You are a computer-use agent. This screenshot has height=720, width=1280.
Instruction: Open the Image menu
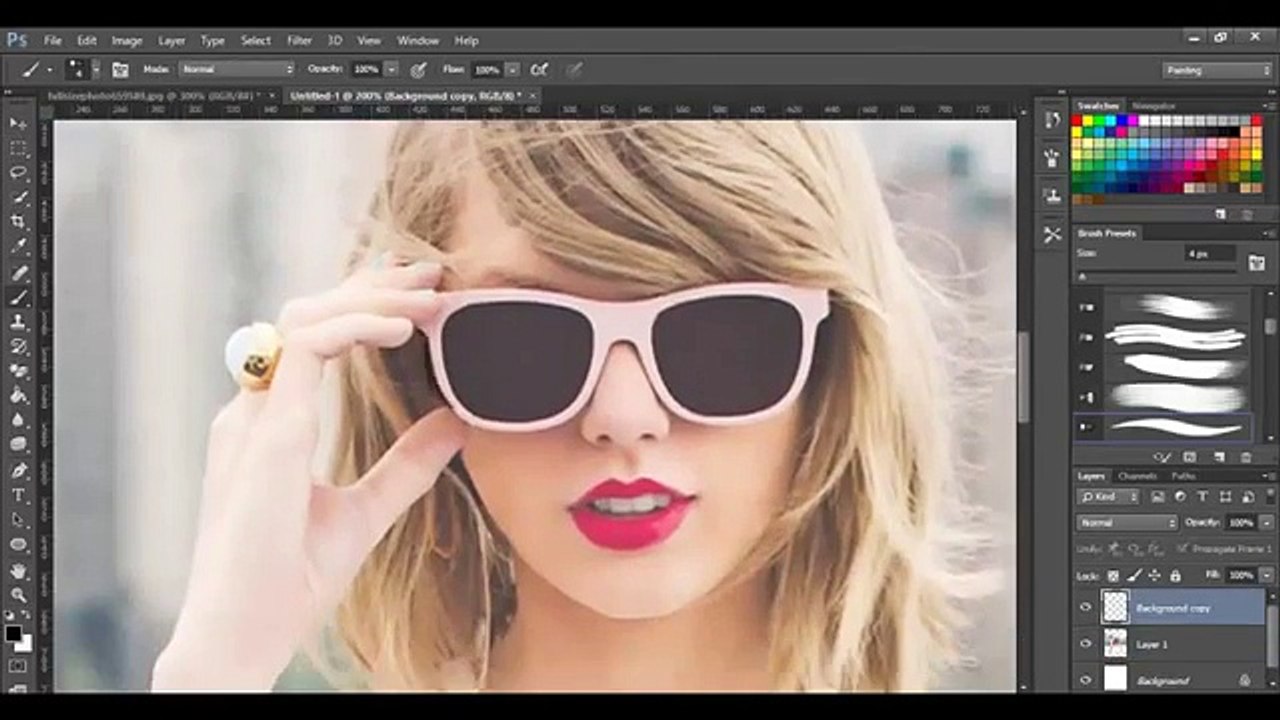click(127, 41)
